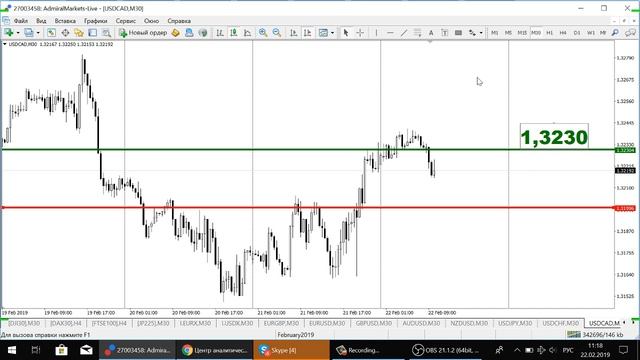Image resolution: width=640 pixels, height=360 pixels.
Task: Open the profiles icon
Action: tap(29, 33)
